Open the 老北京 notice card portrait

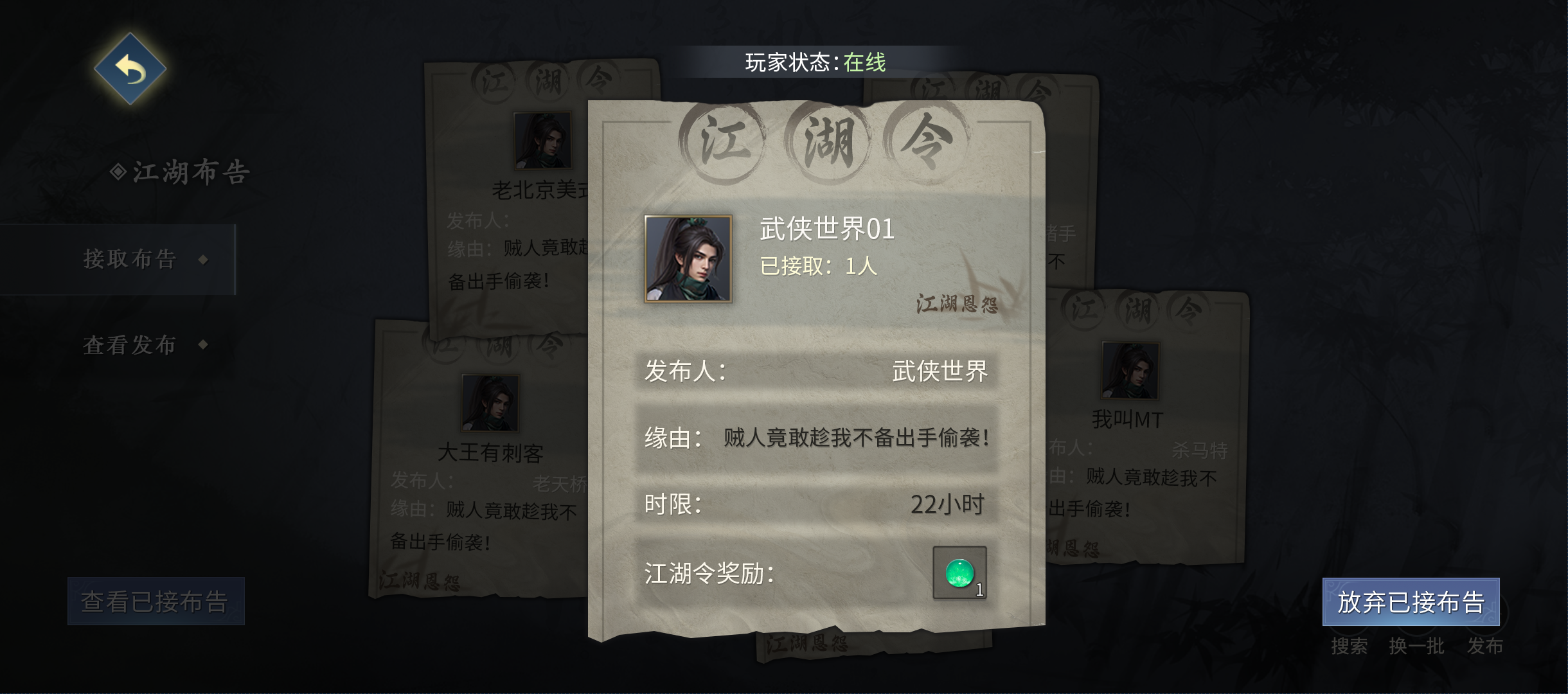tap(542, 141)
